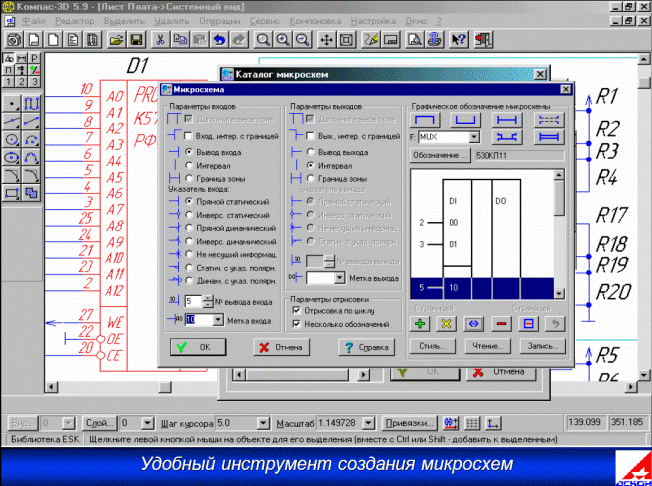Save the document with the floppy disk icon
The image size is (652, 486).
pos(136,40)
